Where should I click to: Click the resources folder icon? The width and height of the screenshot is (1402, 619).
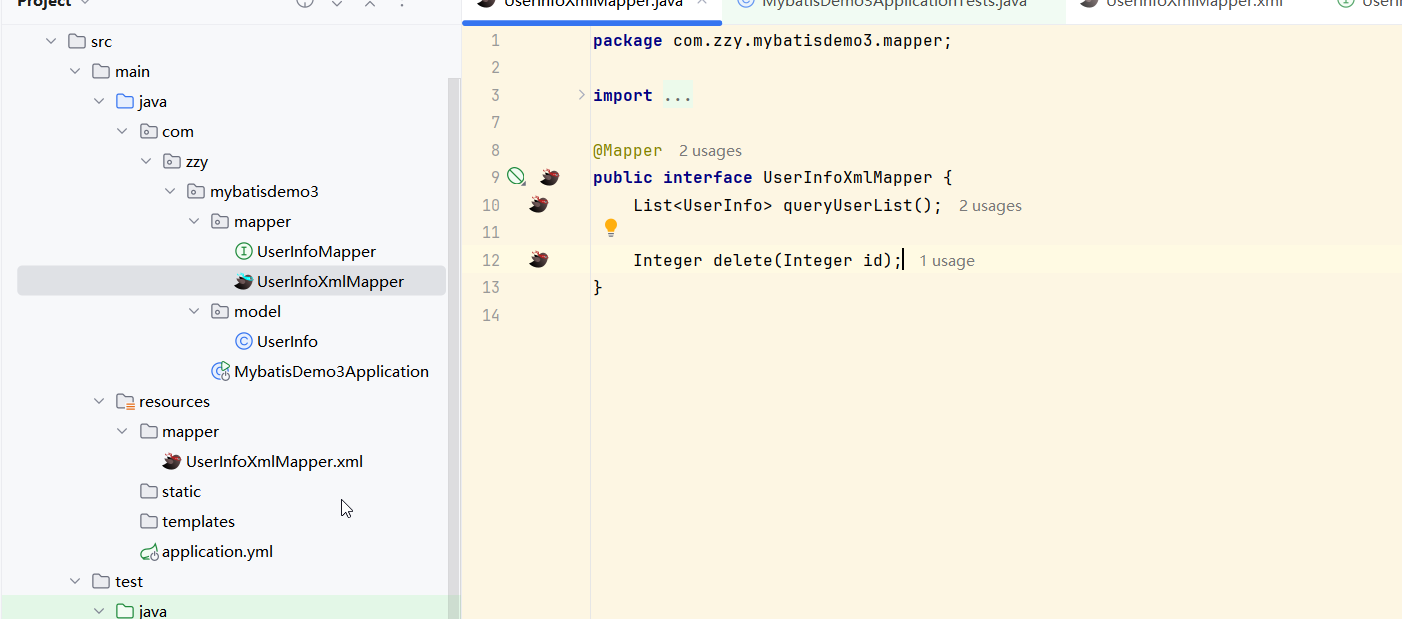click(x=125, y=401)
